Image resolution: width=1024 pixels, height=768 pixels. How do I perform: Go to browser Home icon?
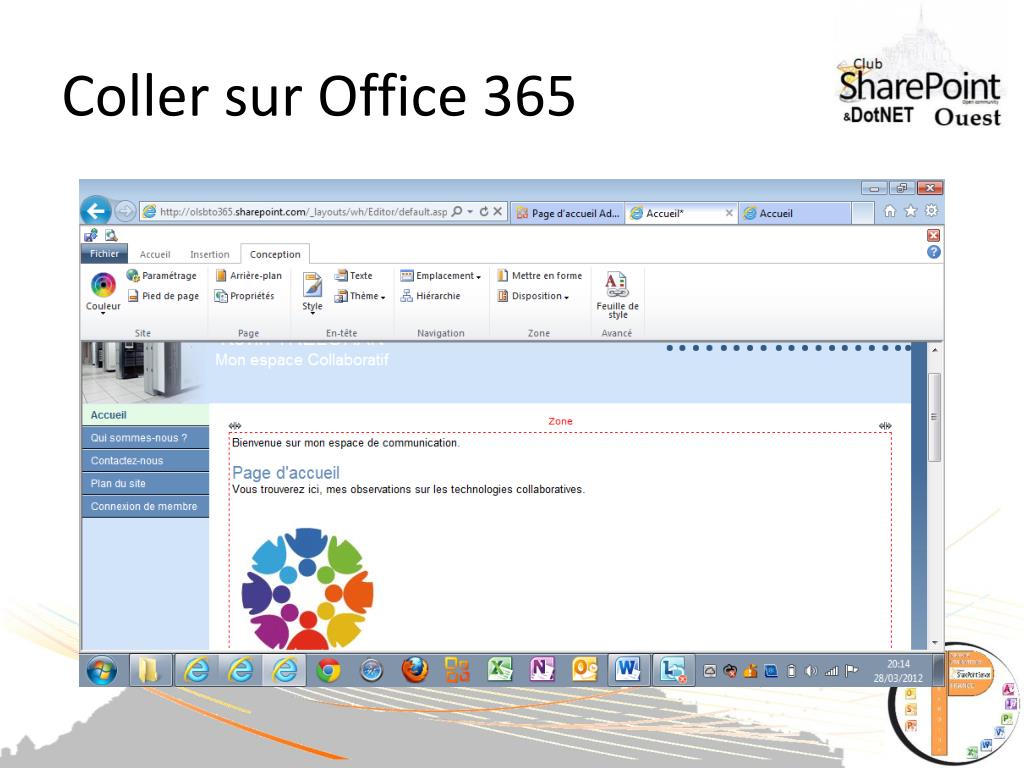click(x=889, y=211)
